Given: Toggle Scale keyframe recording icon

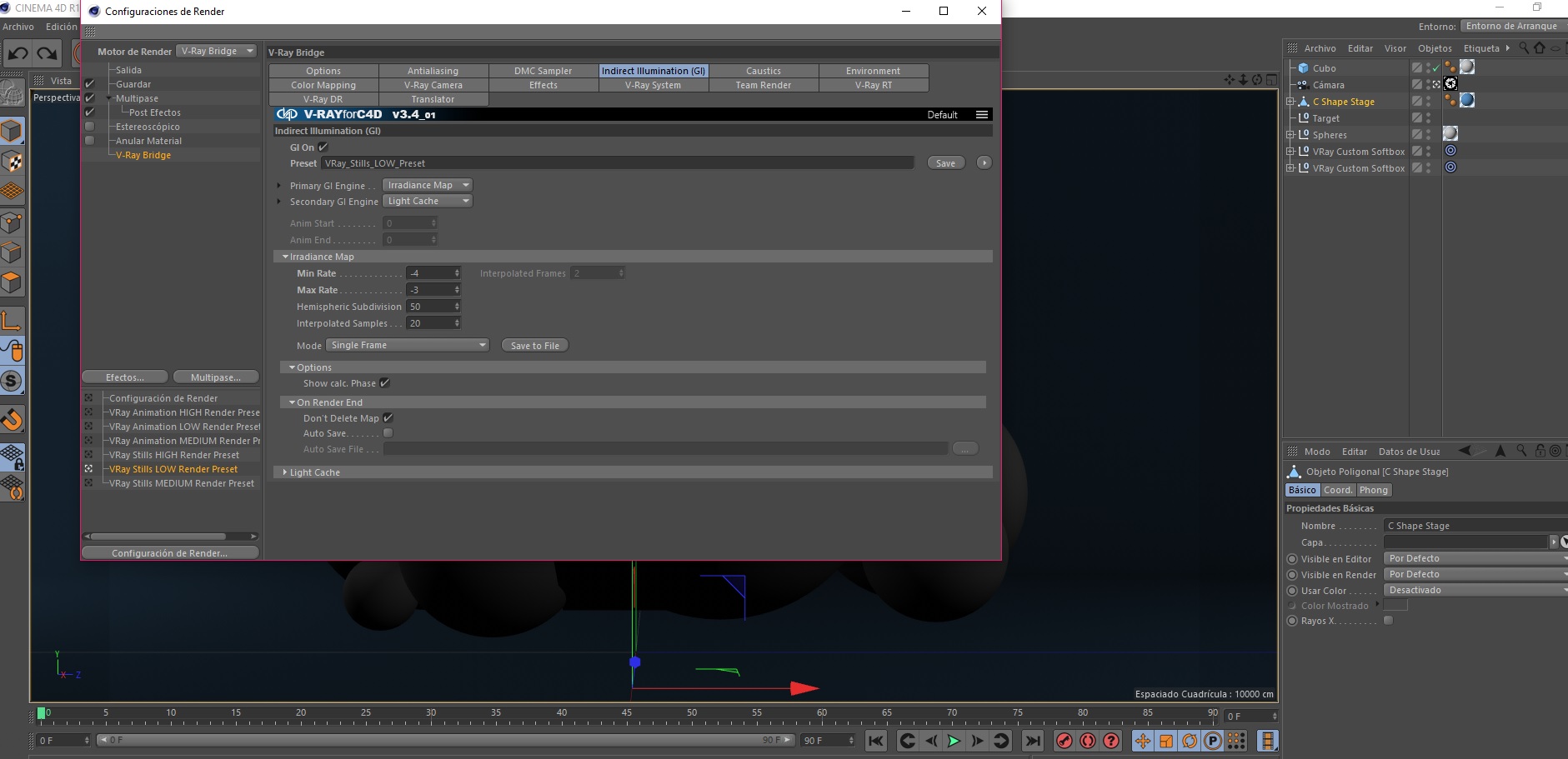Looking at the screenshot, I should pyautogui.click(x=1166, y=741).
